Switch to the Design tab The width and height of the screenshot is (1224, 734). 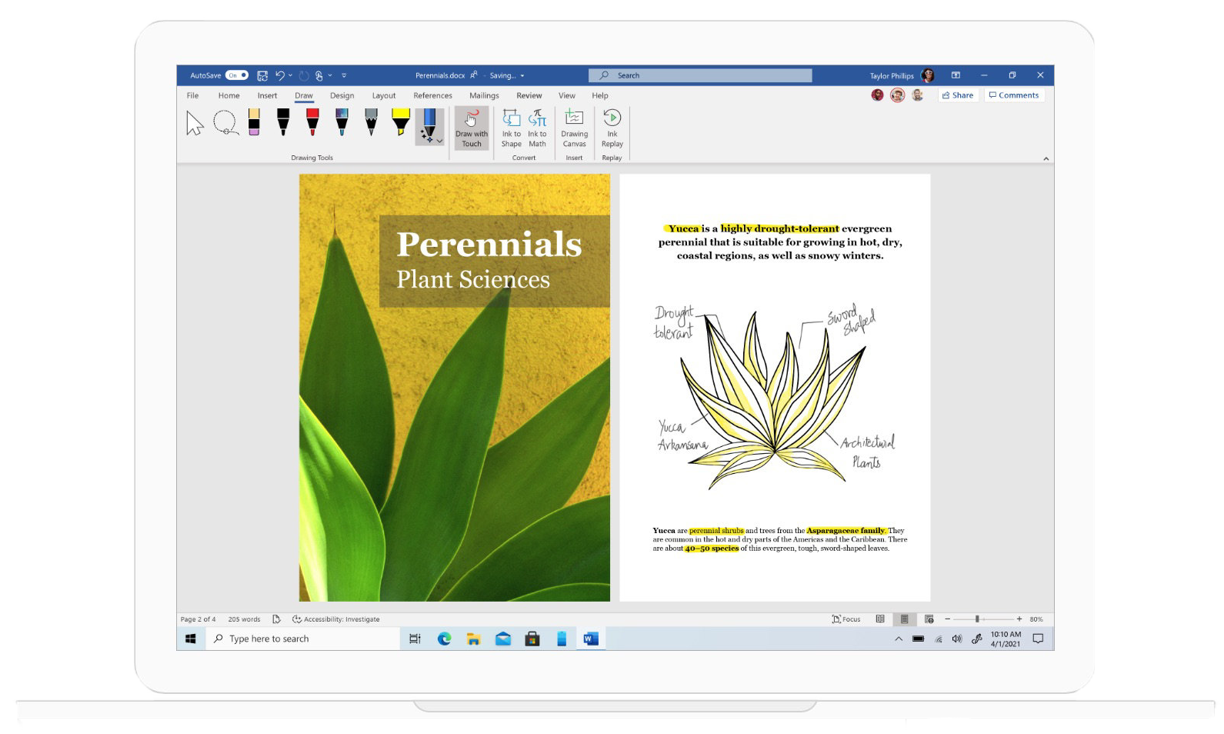pos(342,96)
